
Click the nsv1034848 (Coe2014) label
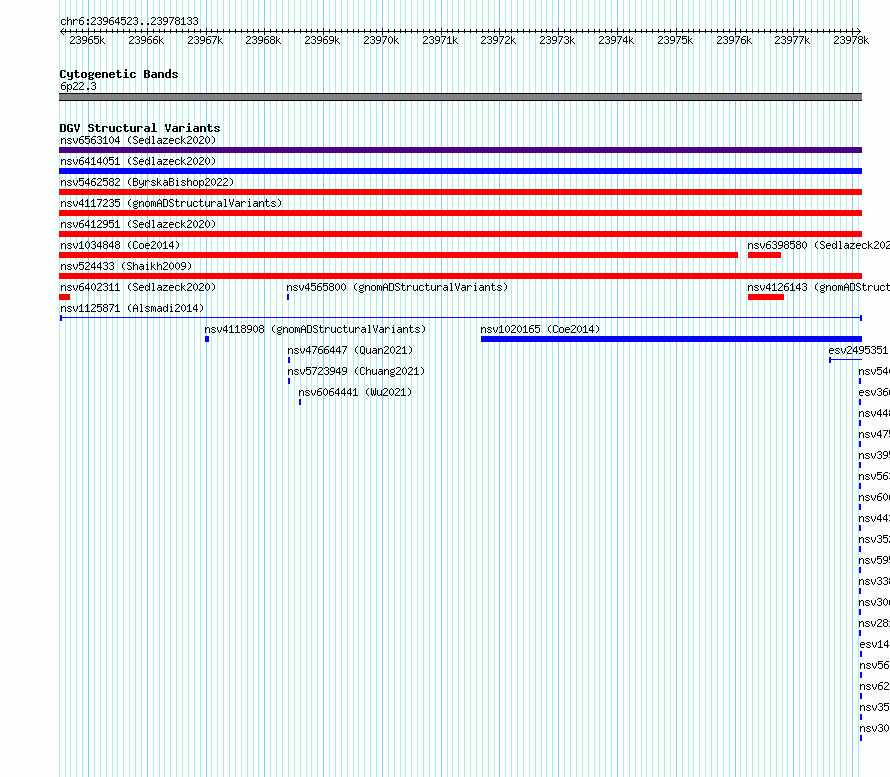[x=120, y=245]
